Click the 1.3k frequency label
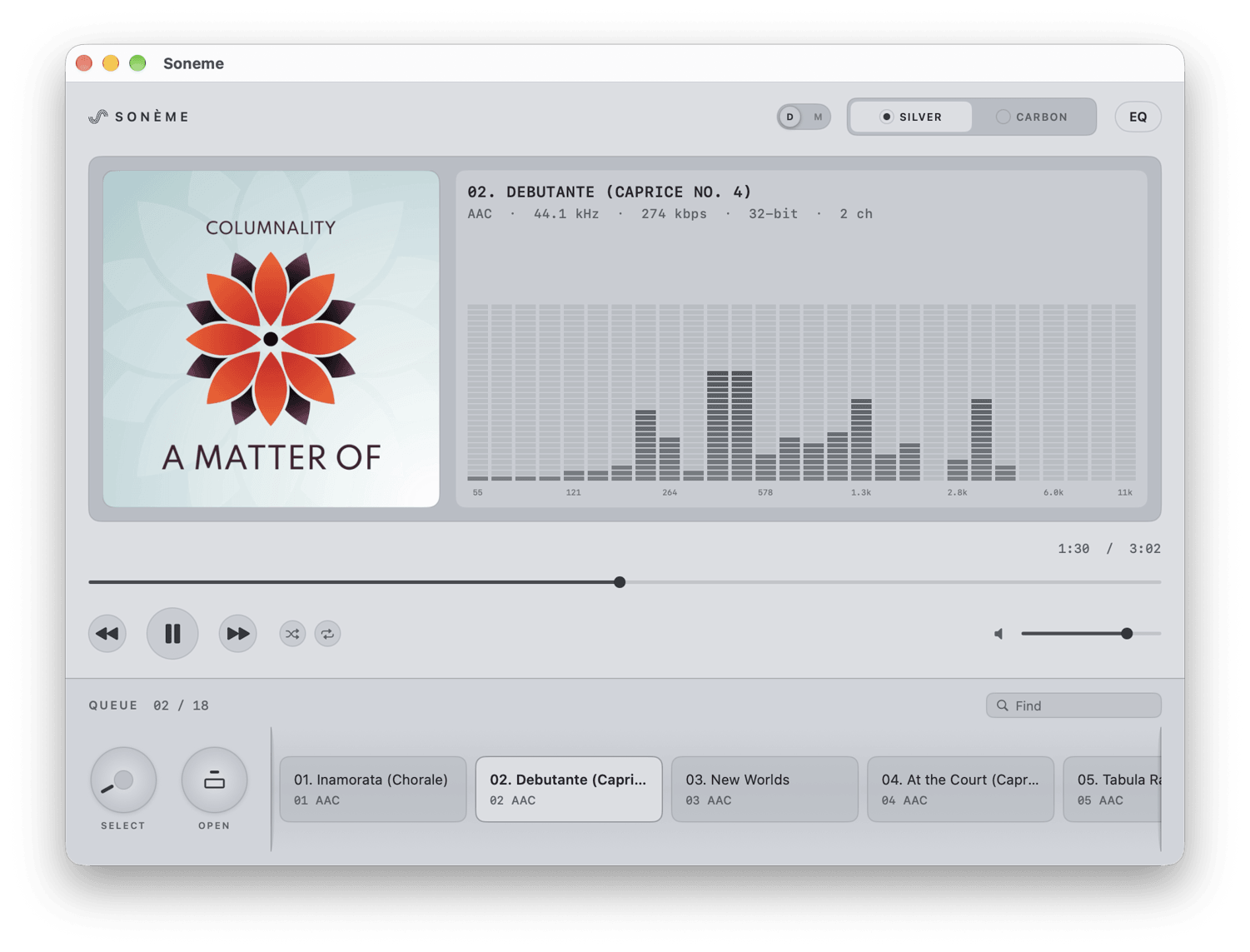 pos(861,492)
